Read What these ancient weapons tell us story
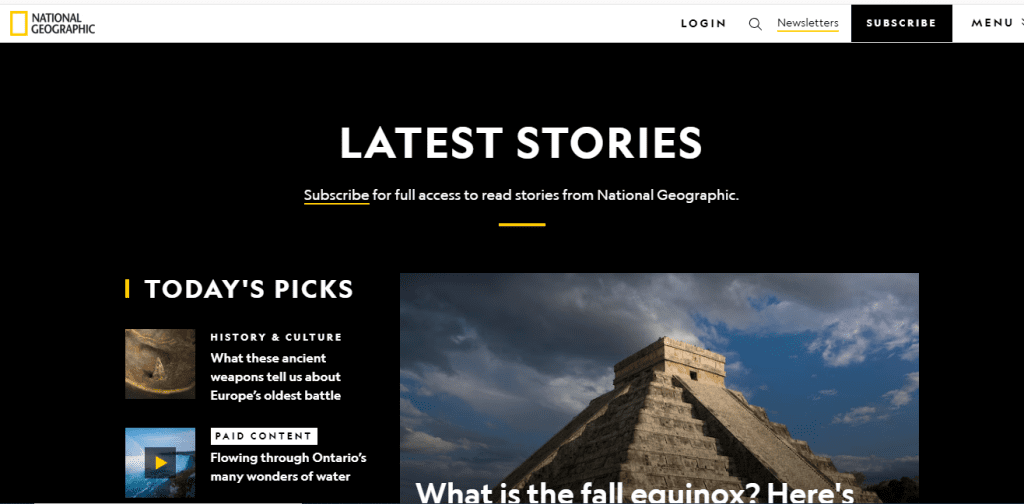 tap(276, 377)
